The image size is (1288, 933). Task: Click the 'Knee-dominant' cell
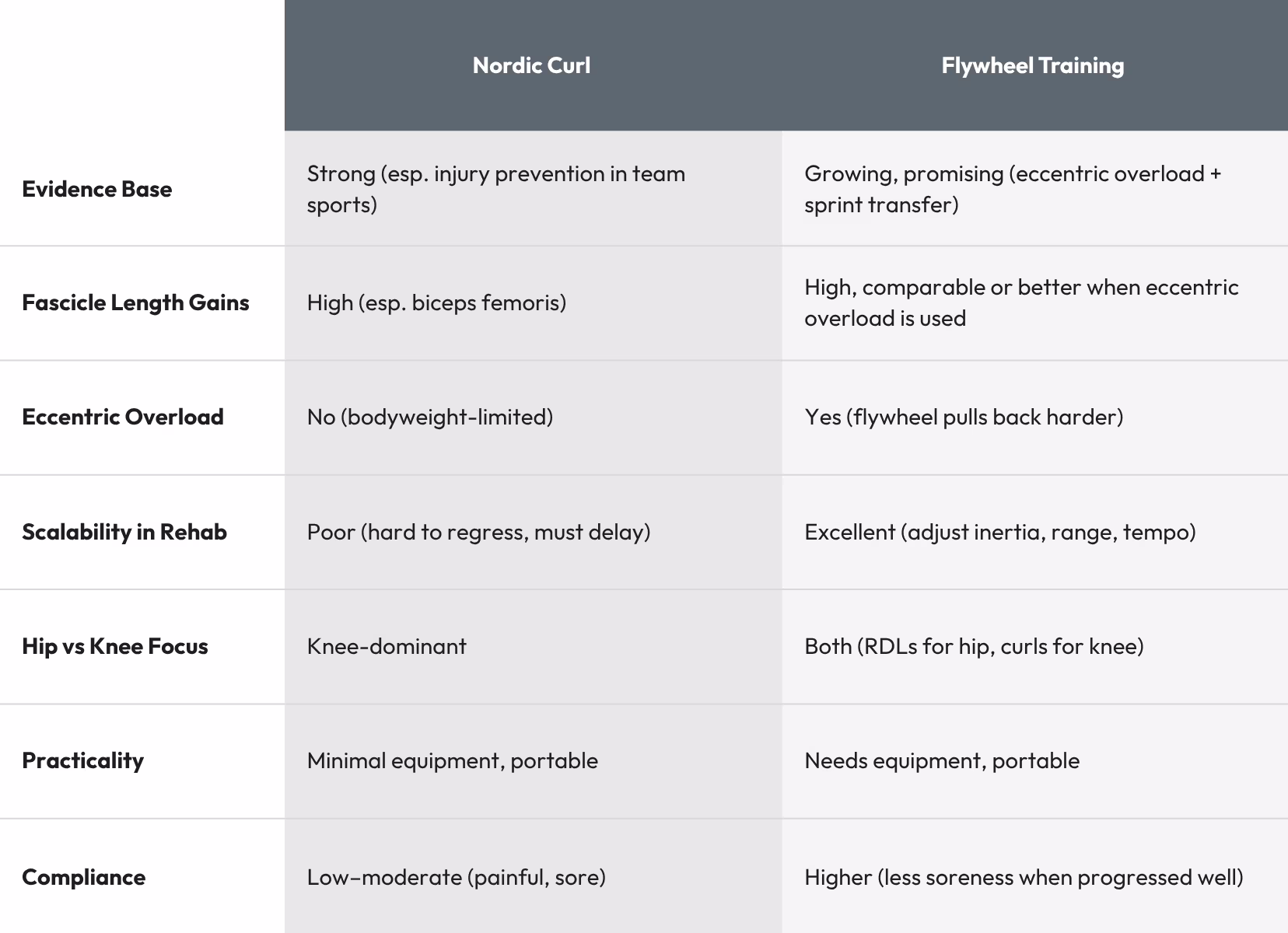(x=387, y=646)
